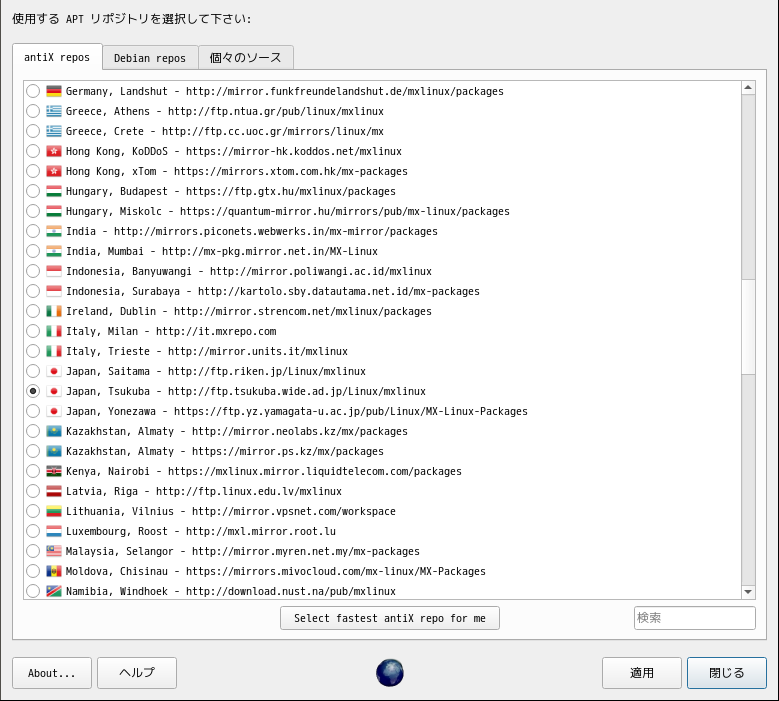Click the Latvian flag beside Riga

[x=54, y=491]
